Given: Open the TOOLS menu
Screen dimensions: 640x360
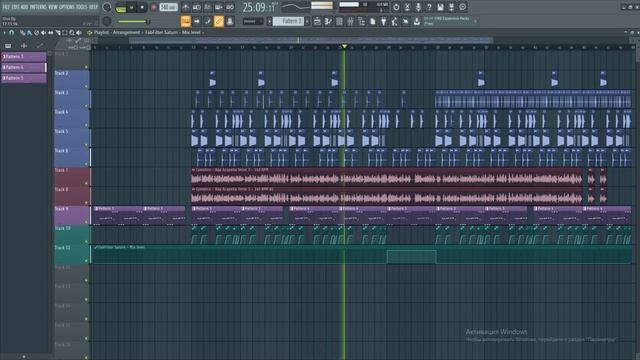Looking at the screenshot, I should tap(82, 7).
